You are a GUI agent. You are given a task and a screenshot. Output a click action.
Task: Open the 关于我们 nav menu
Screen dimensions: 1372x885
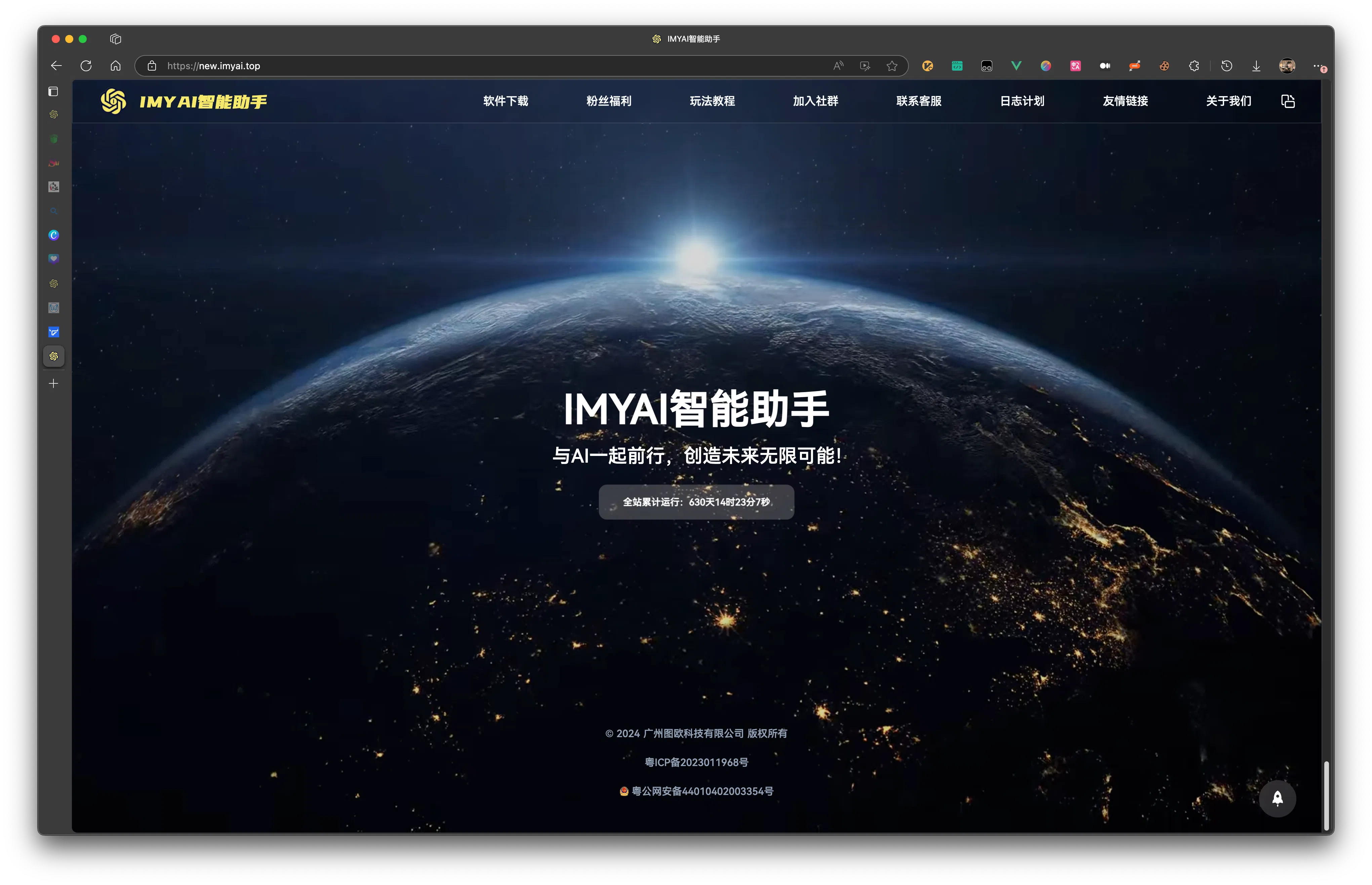(1228, 101)
